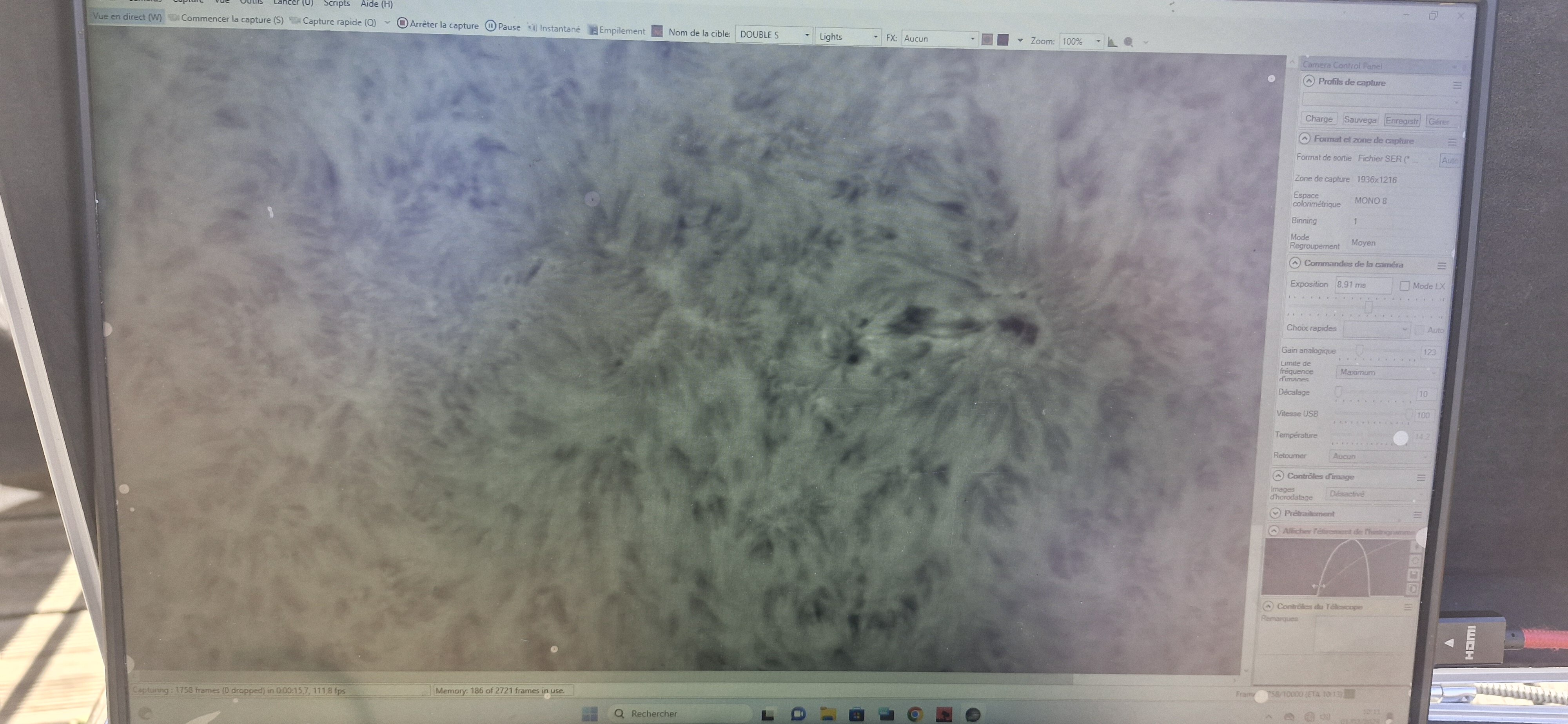The height and width of the screenshot is (724, 1568).
Task: Open the Profils de capture hamburger menu
Action: 1457,85
